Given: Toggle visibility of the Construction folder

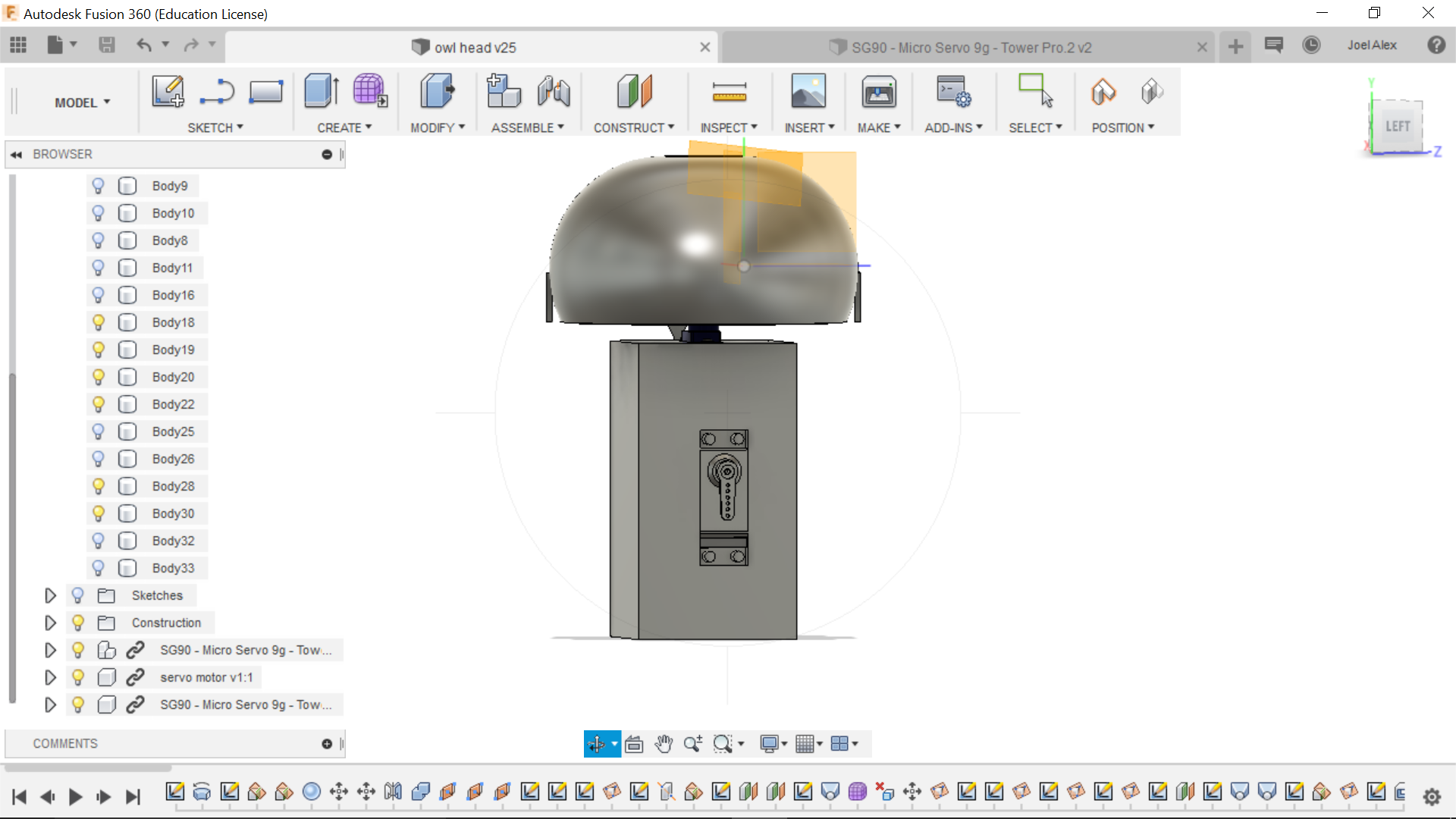Looking at the screenshot, I should 77,623.
